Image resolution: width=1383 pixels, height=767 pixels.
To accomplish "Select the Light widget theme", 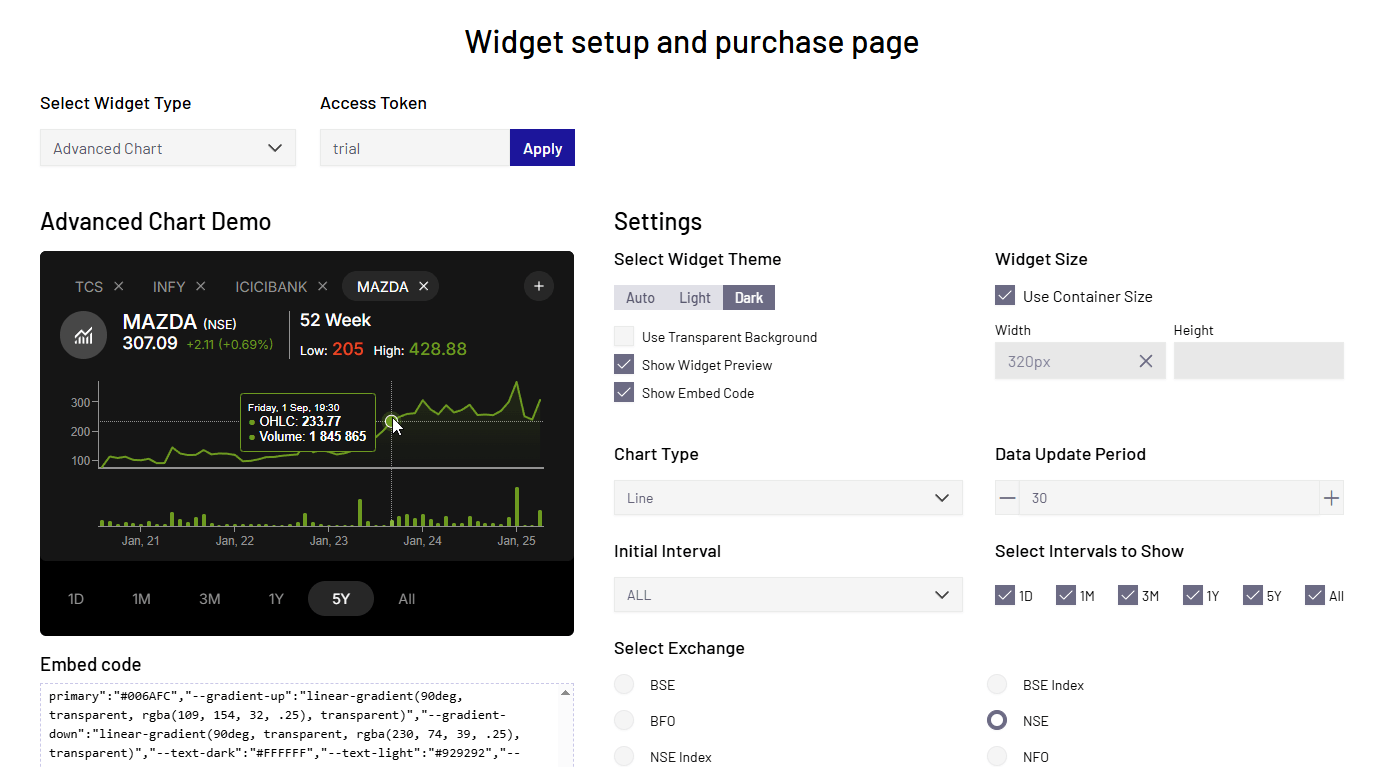I will pyautogui.click(x=694, y=298).
